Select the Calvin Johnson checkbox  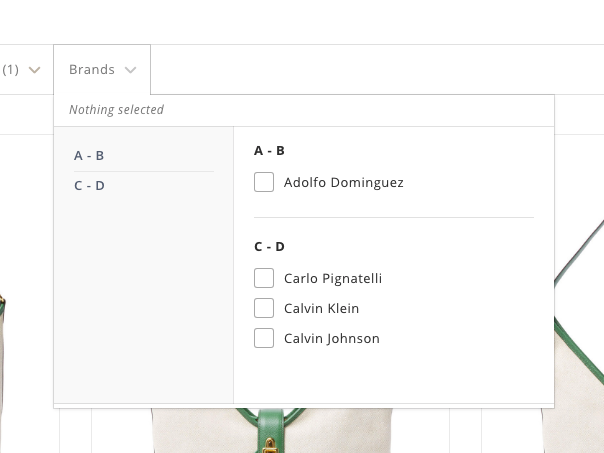tap(264, 339)
